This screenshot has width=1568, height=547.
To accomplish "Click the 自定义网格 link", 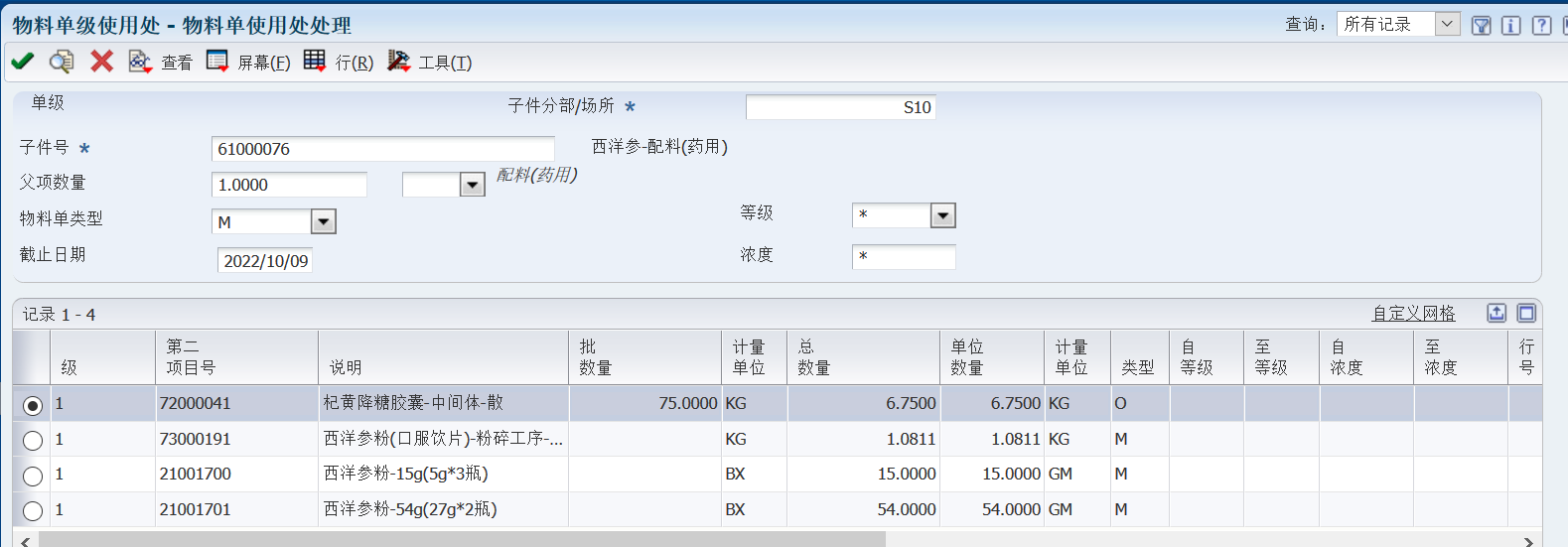I will (1413, 314).
